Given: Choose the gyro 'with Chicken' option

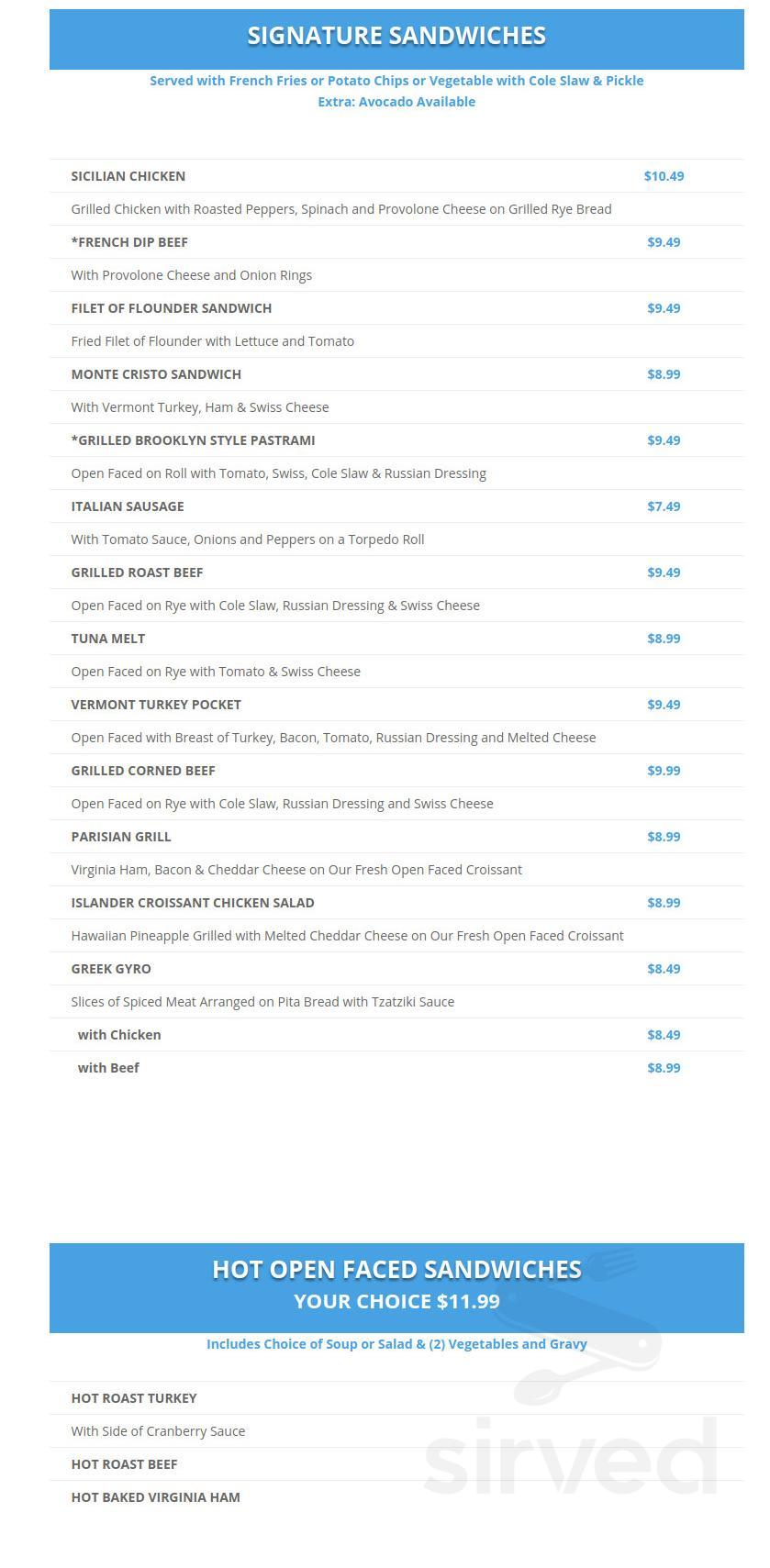Looking at the screenshot, I should (x=119, y=1035).
